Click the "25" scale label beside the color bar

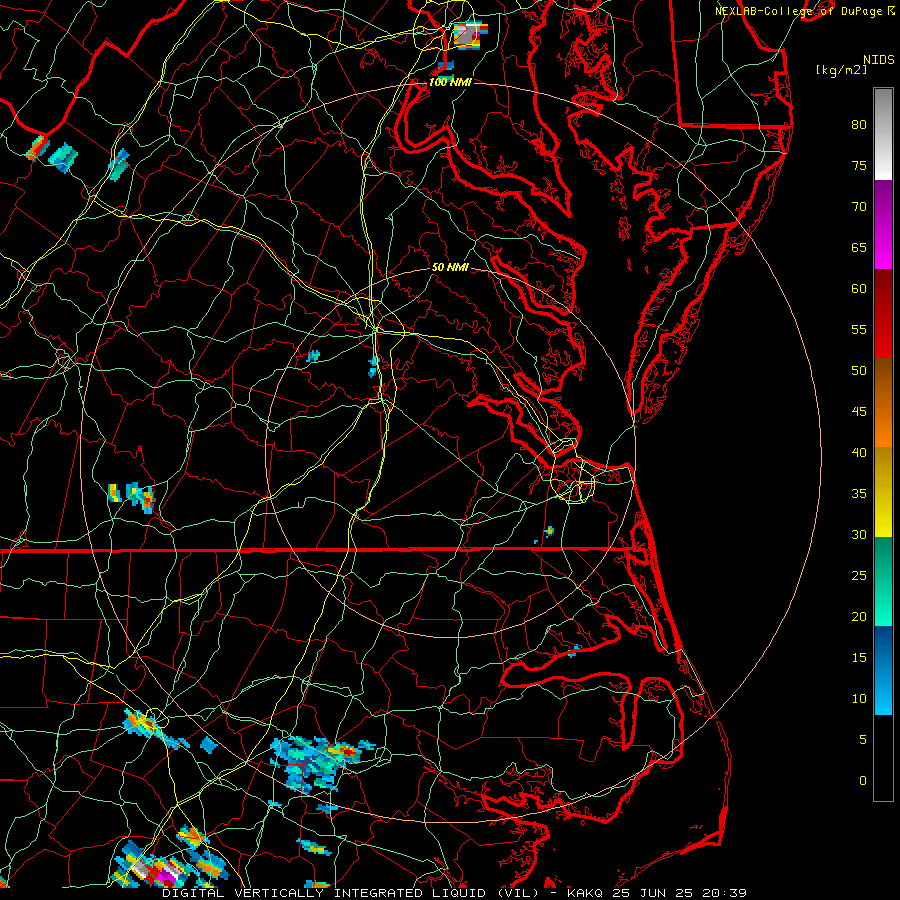point(859,575)
